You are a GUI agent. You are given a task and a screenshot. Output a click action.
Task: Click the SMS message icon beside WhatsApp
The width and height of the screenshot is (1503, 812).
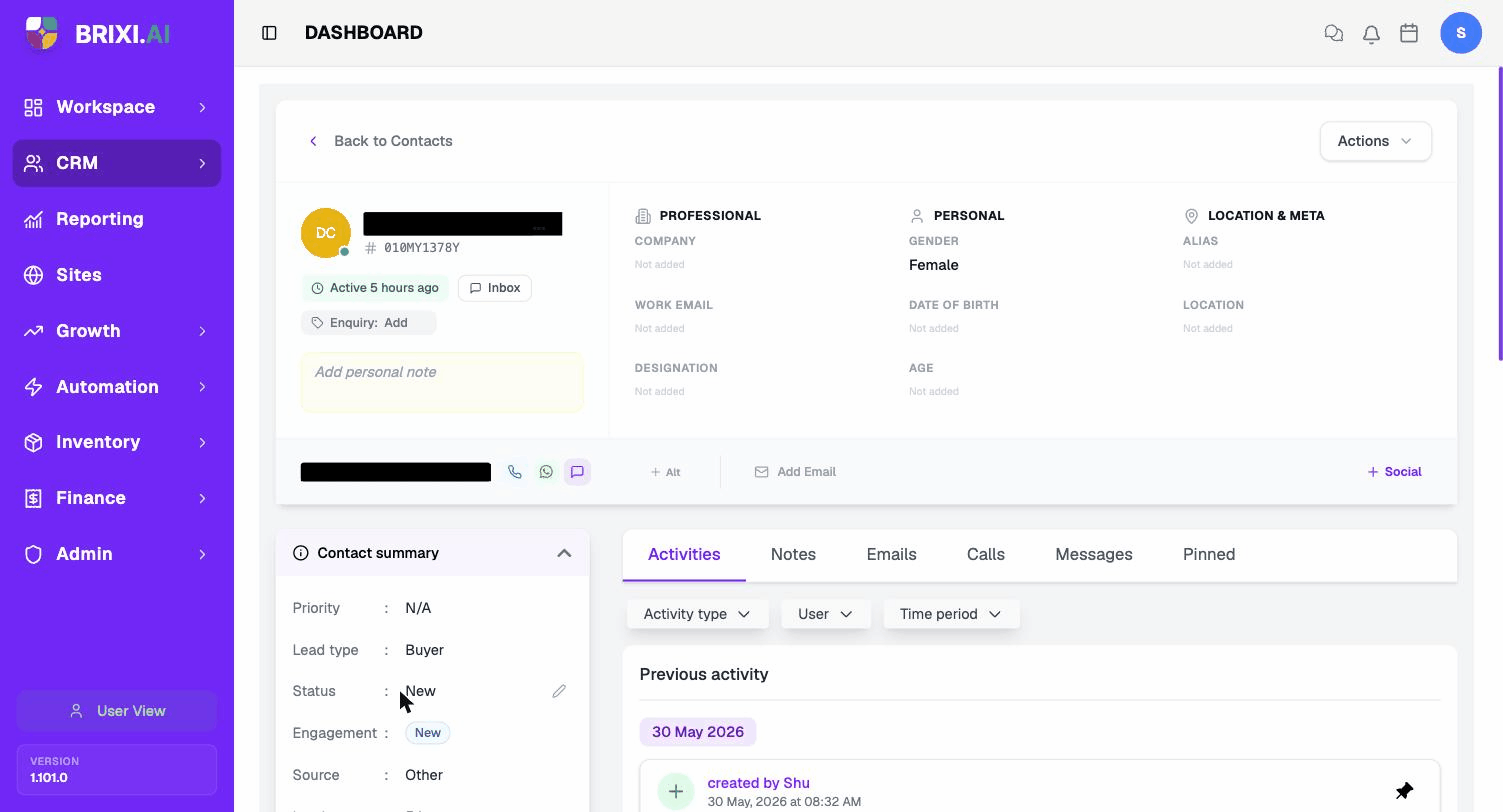[x=577, y=472]
